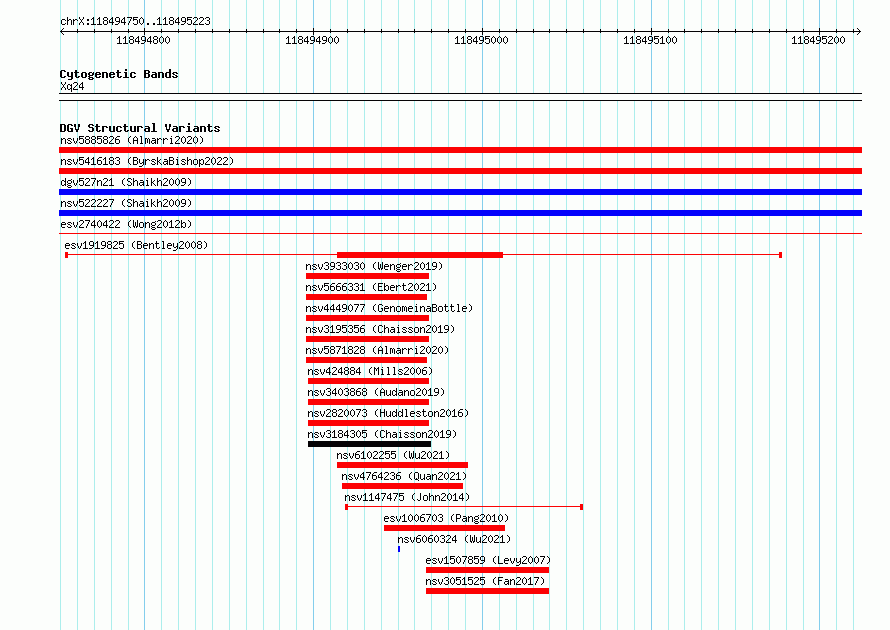Open nsv3184305 (Chaisson2019) label
This screenshot has height=630, width=890.
(x=382, y=434)
